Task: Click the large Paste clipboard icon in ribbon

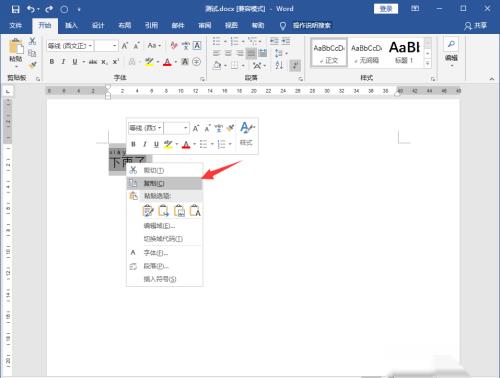Action: click(16, 47)
